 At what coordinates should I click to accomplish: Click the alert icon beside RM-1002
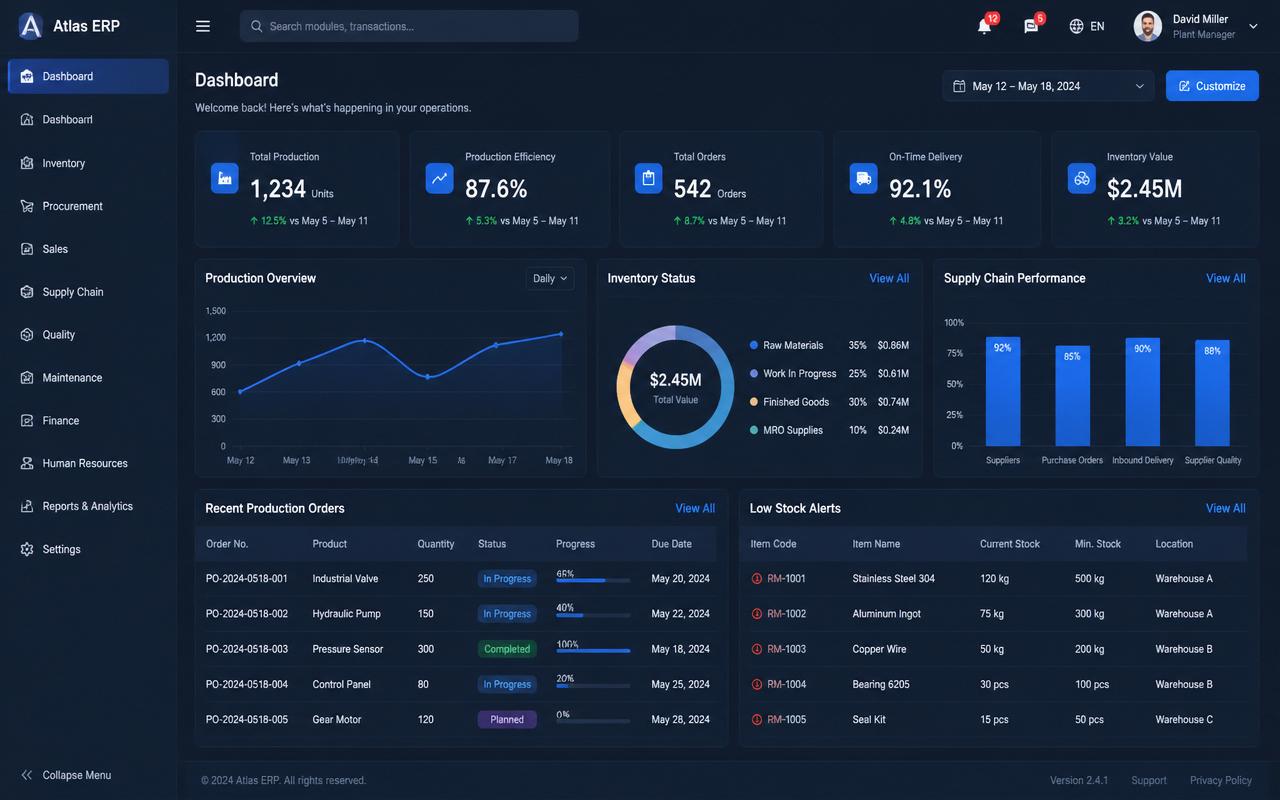pos(757,614)
